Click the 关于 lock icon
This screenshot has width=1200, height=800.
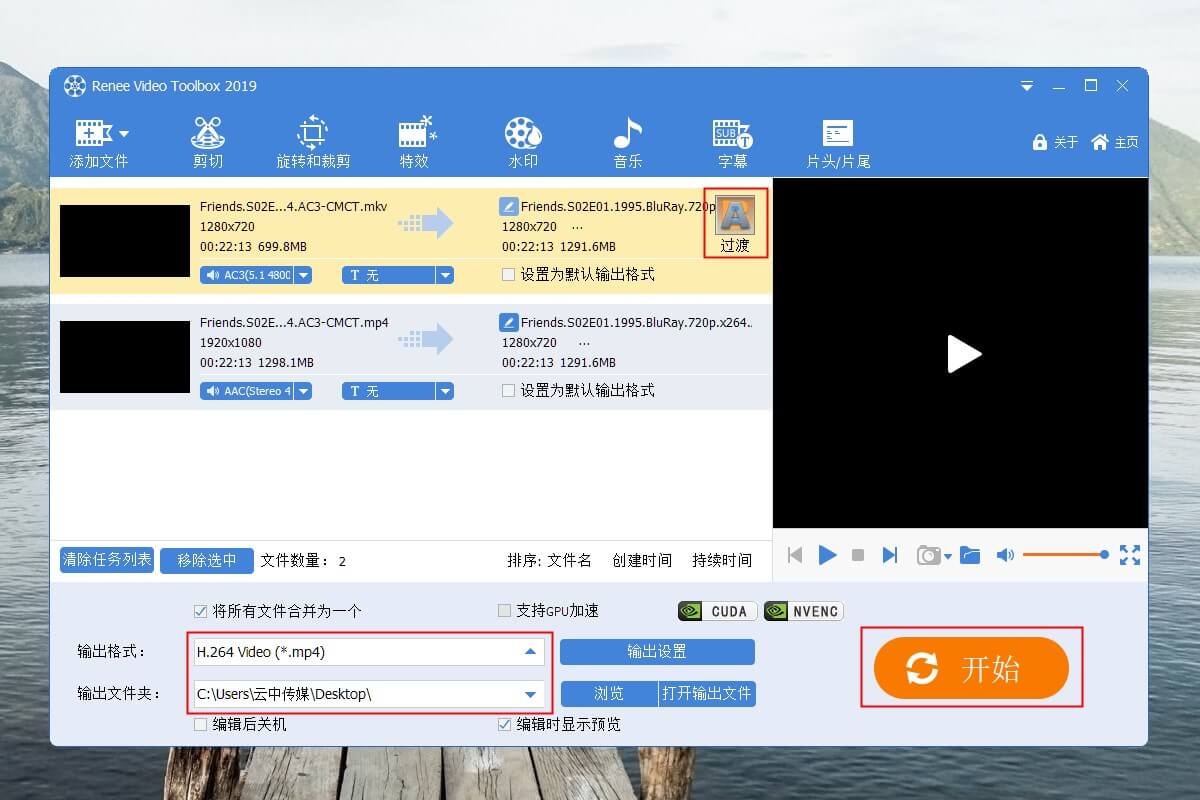click(1040, 143)
